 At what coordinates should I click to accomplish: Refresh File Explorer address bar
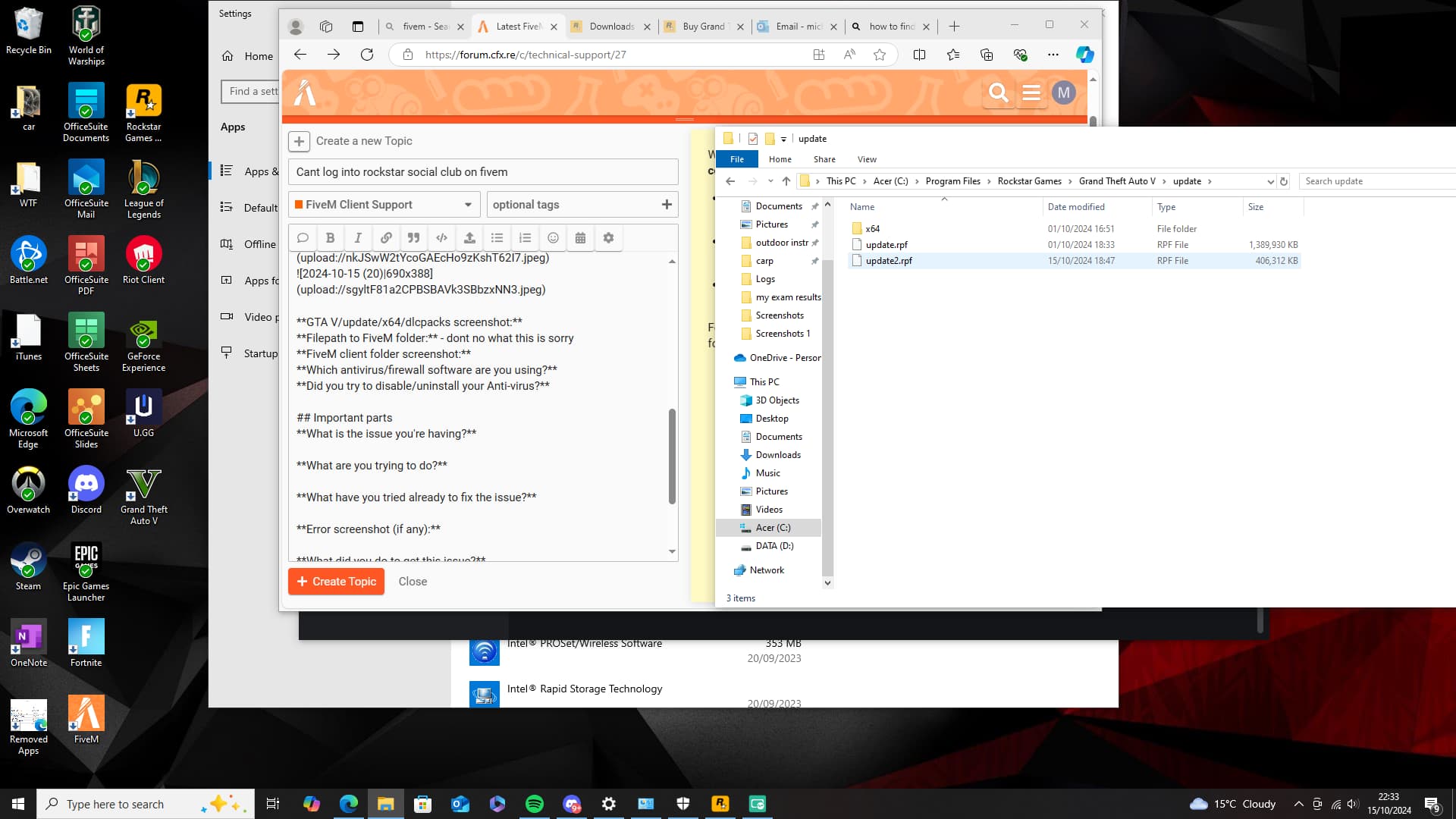(x=1284, y=181)
